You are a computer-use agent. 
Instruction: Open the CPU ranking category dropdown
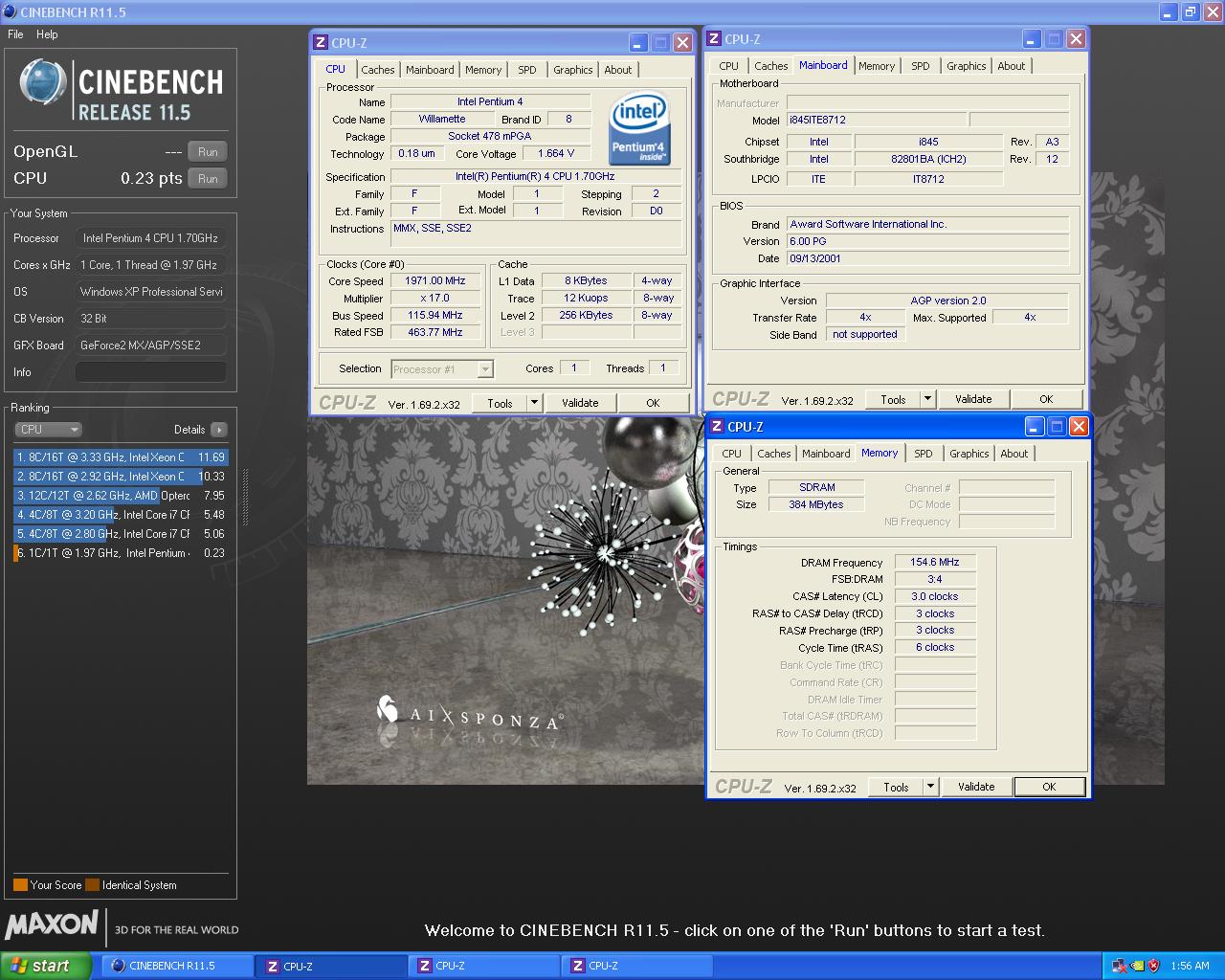(x=49, y=430)
